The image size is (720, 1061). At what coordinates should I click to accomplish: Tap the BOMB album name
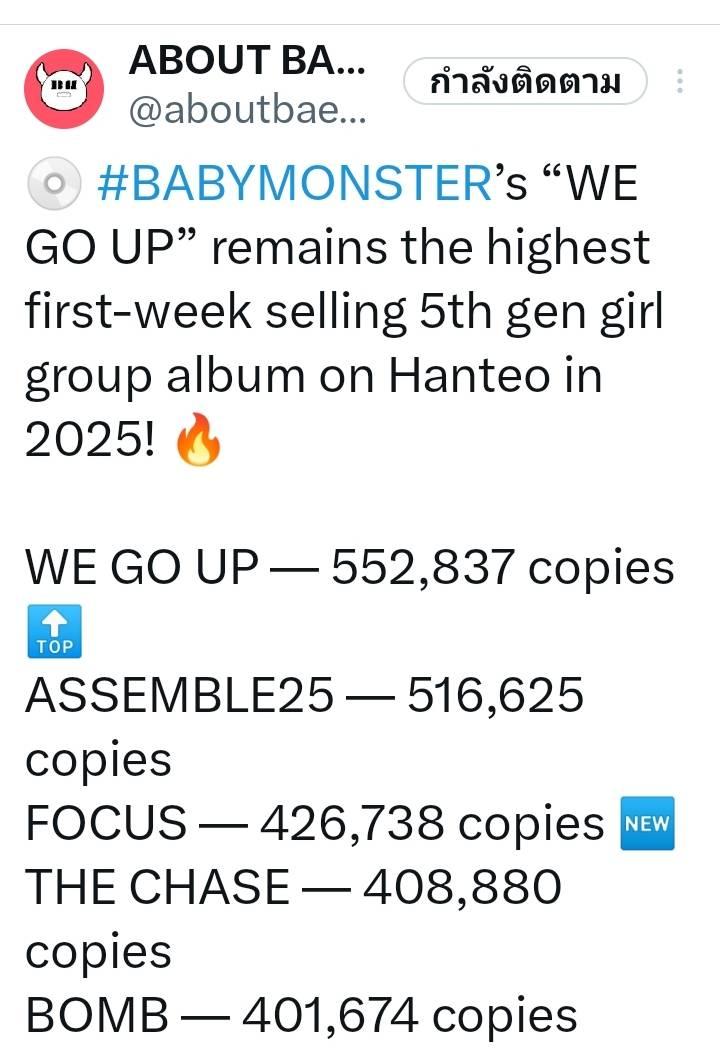click(97, 1016)
